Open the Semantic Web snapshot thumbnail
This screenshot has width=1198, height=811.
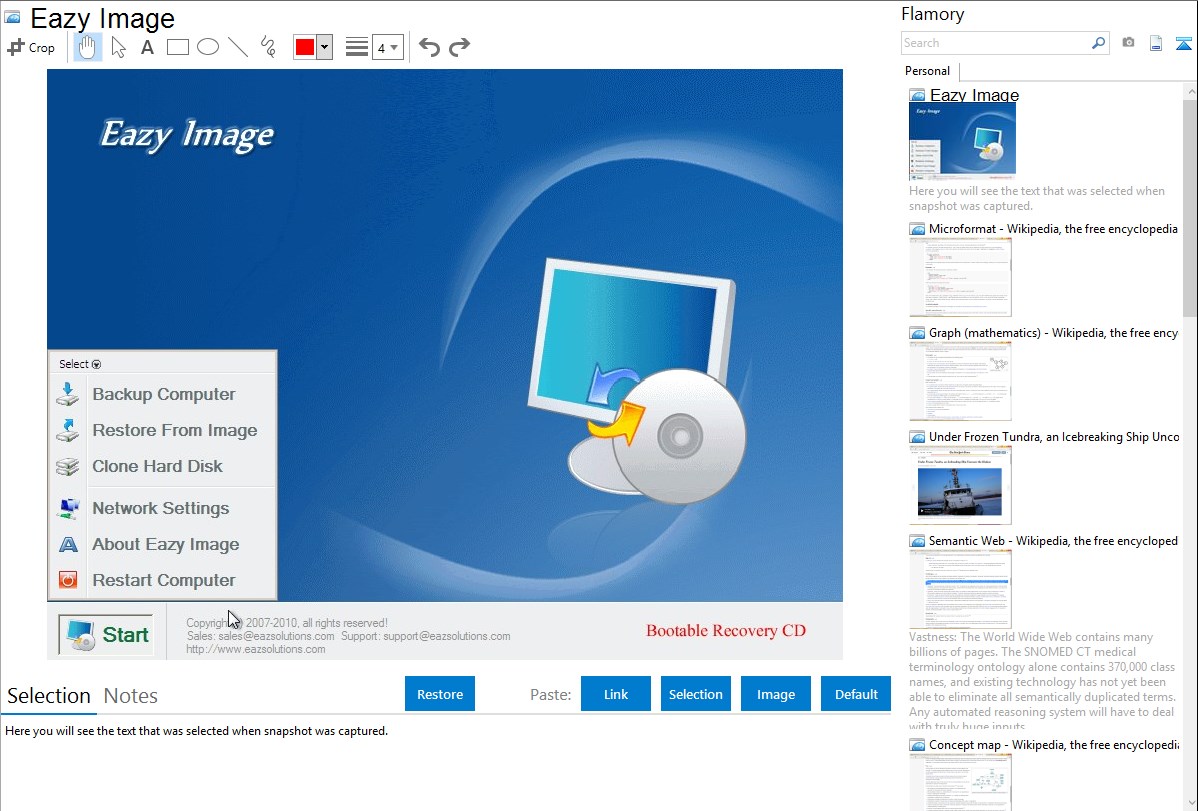pos(960,589)
